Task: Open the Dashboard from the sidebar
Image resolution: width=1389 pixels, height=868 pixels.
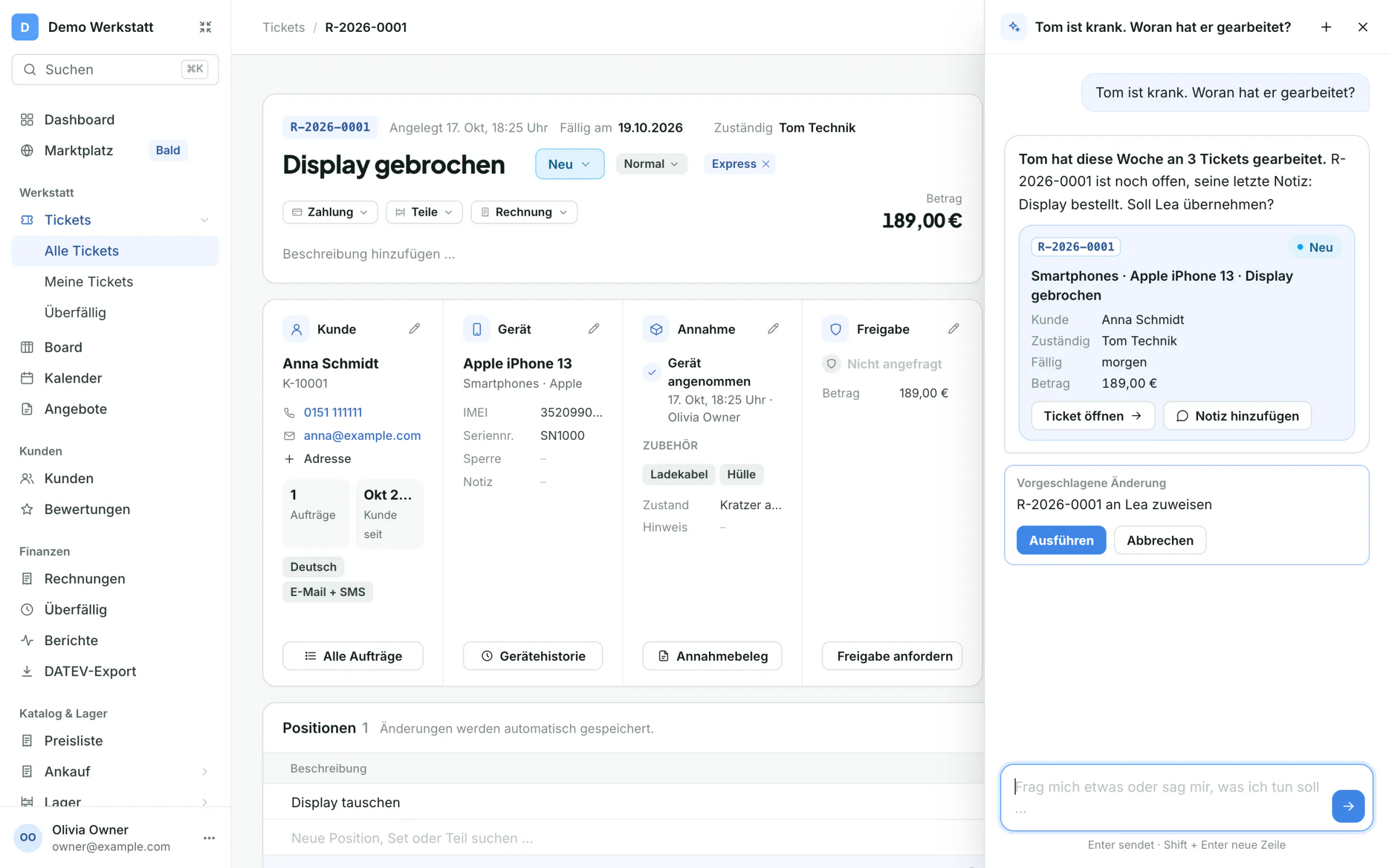Action: 115,120
